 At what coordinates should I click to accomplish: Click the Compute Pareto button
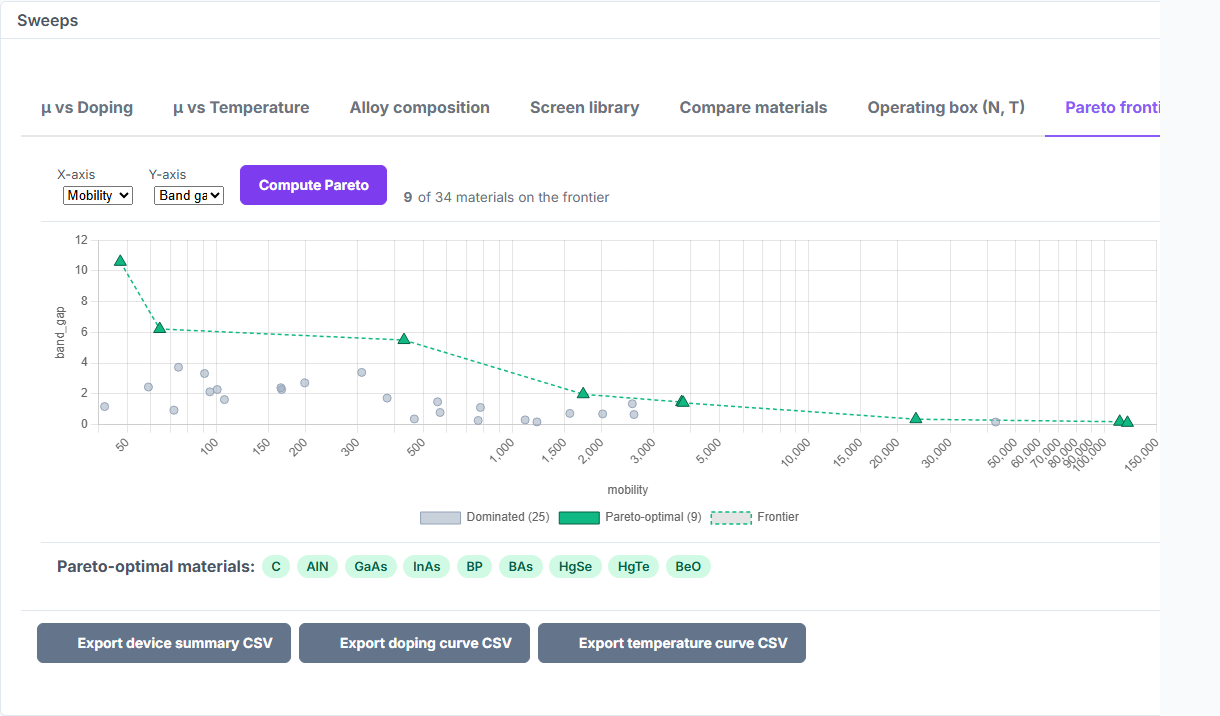pos(313,185)
